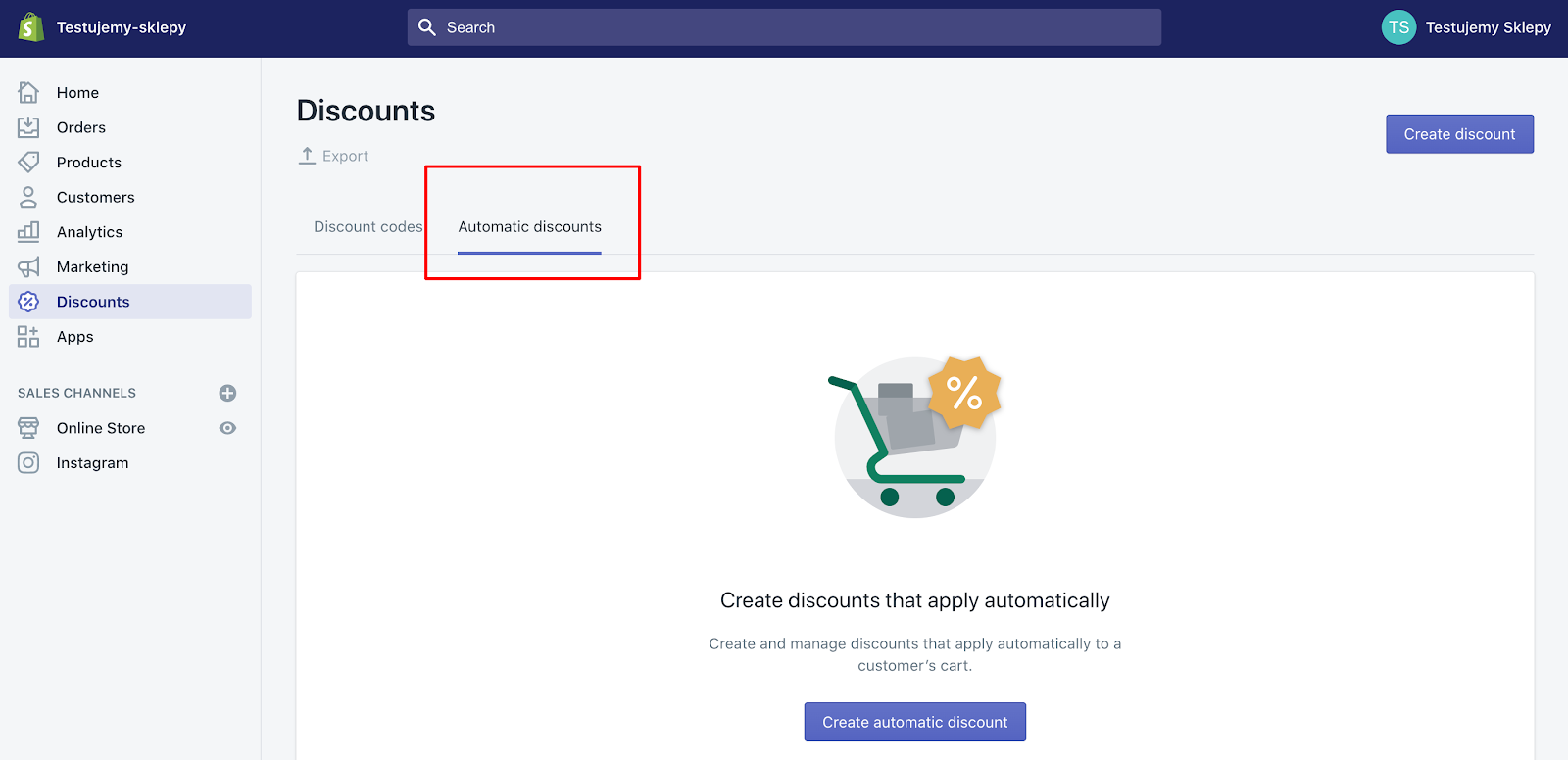The width and height of the screenshot is (1568, 760).
Task: Select the Automatic discounts tab
Action: pos(529,226)
